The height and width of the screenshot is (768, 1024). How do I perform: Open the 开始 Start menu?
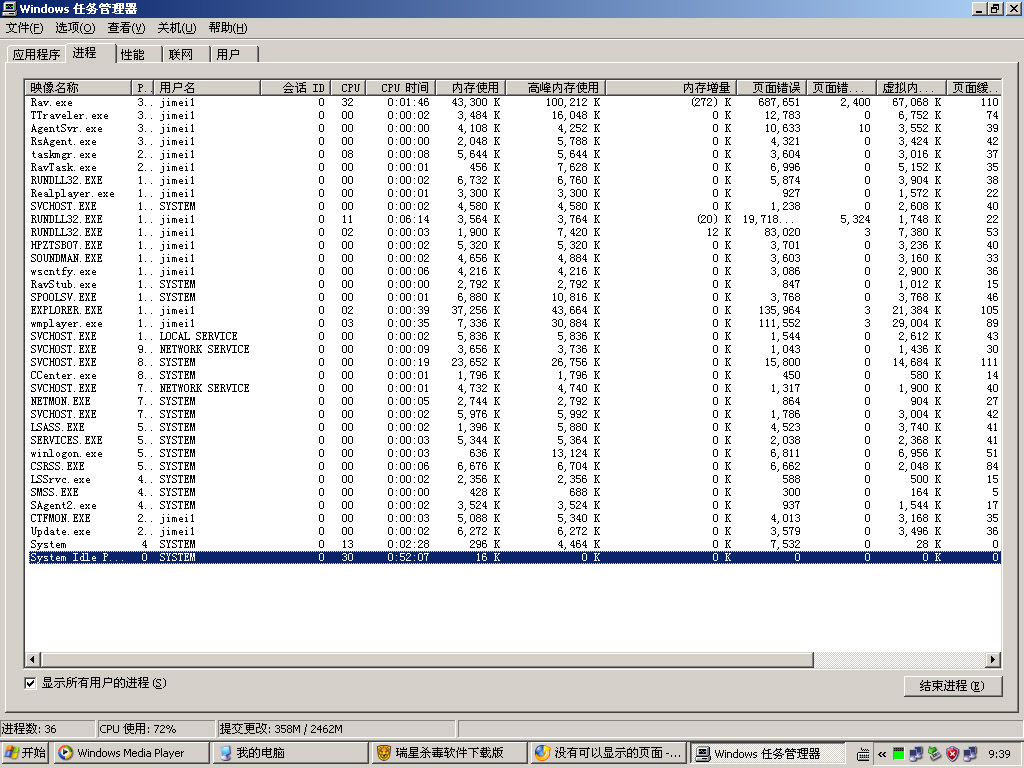click(x=25, y=753)
